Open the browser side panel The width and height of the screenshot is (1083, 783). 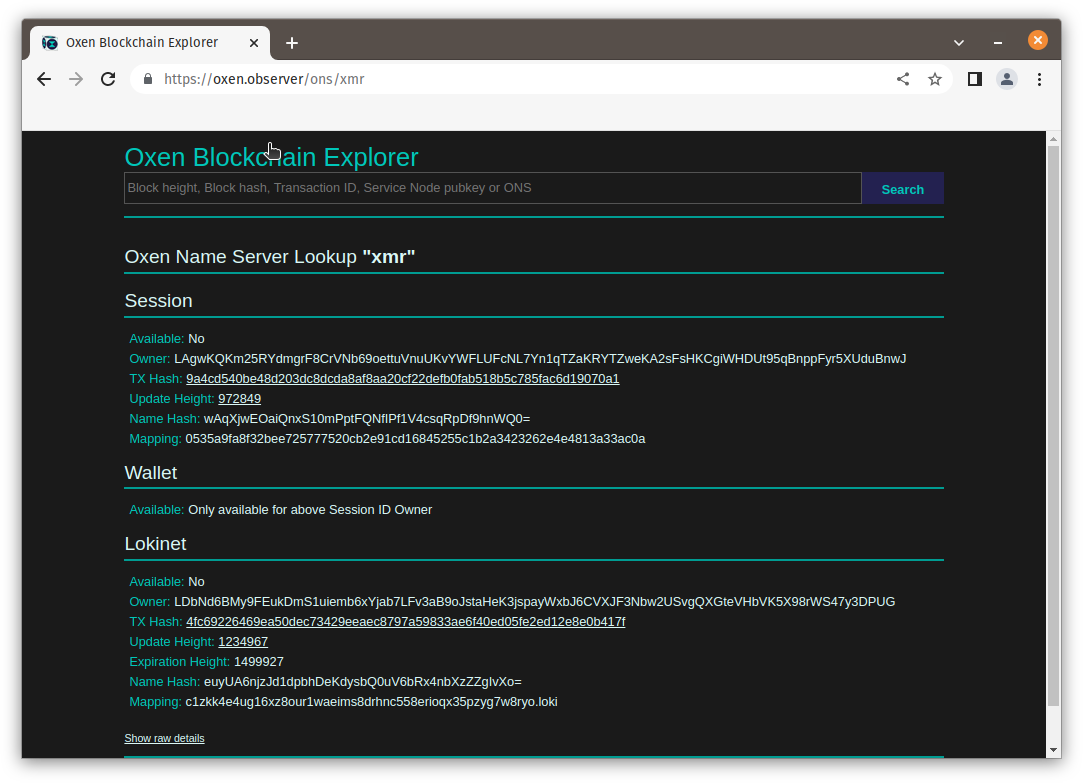pyautogui.click(x=975, y=79)
